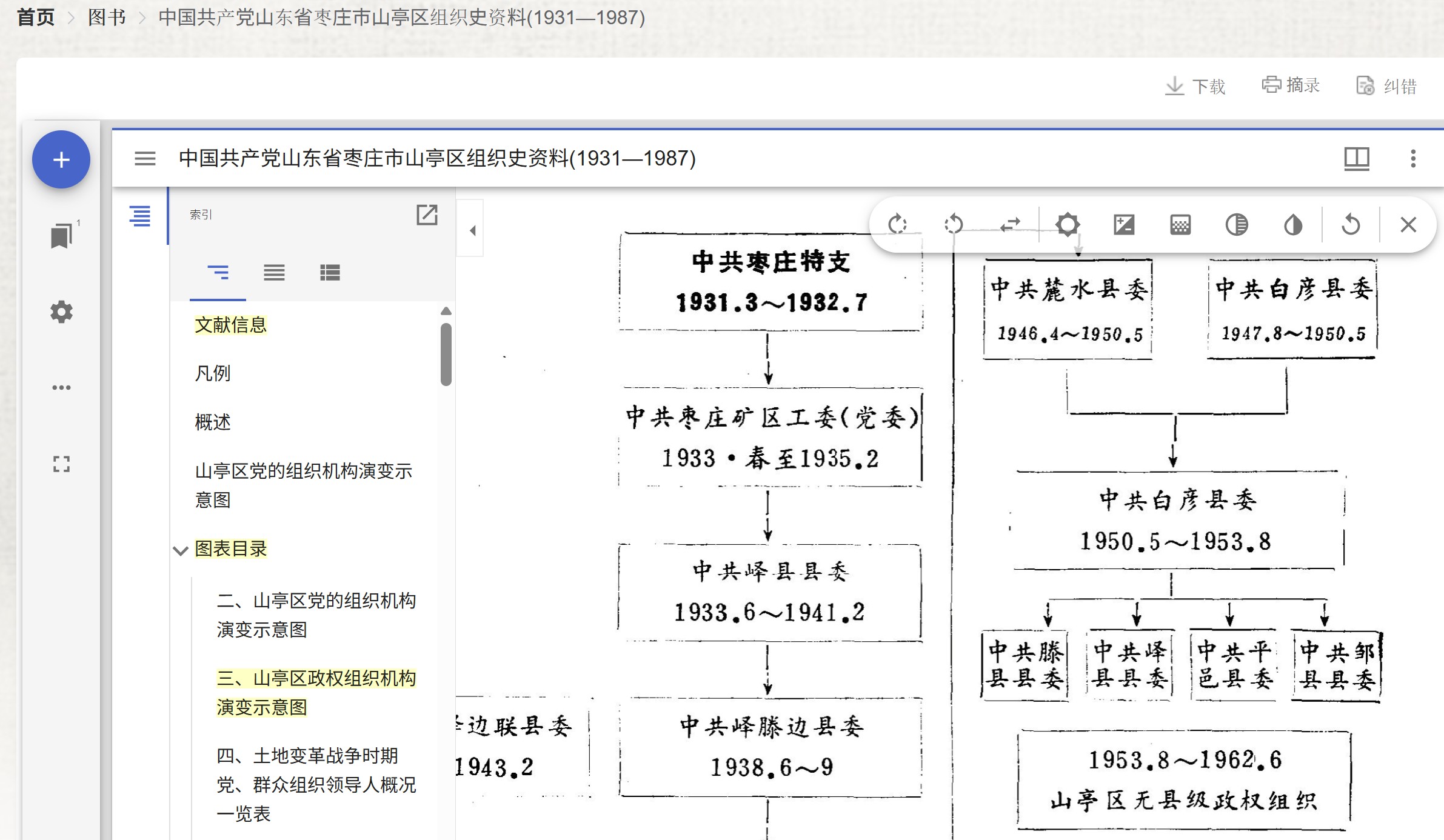Collapse the 图表目录 tree section
This screenshot has width=1444, height=840.
[181, 550]
